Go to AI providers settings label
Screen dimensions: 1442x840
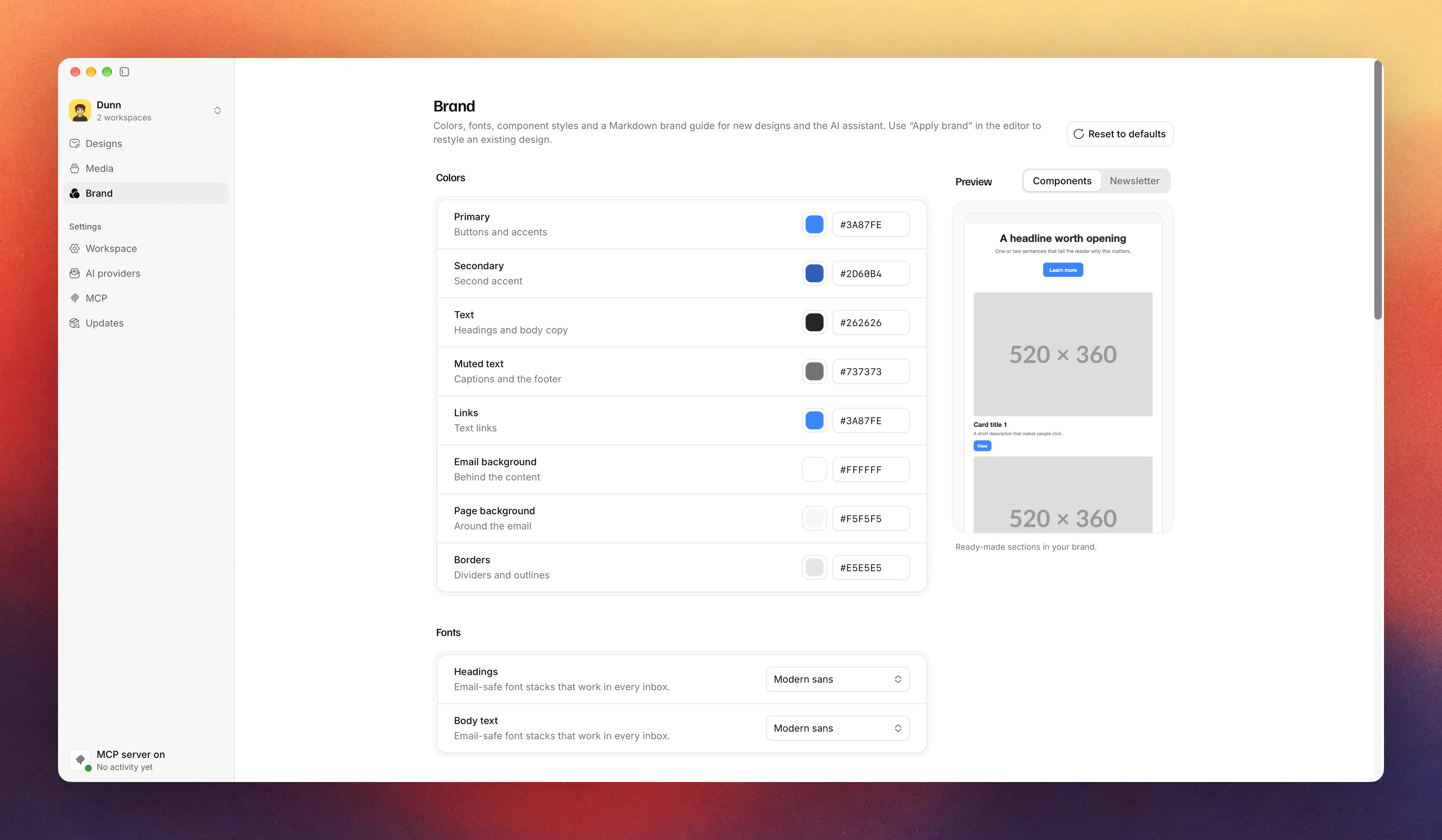tap(113, 273)
